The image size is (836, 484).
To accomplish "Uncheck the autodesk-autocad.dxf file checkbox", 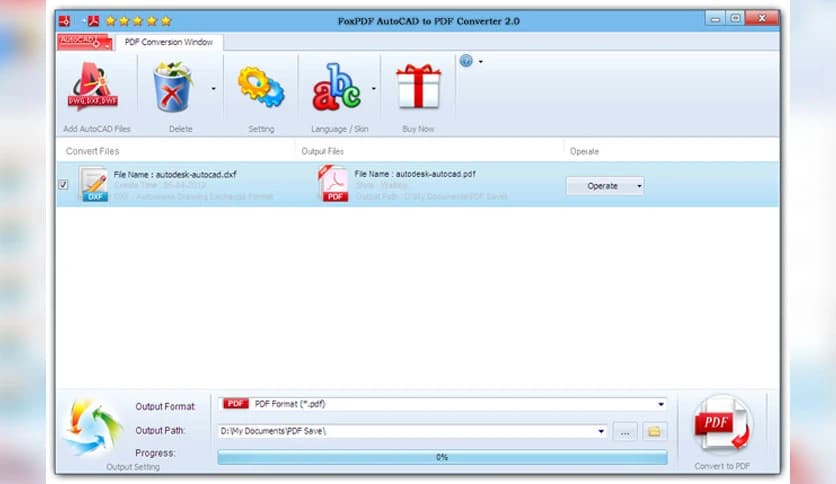I will point(63,184).
